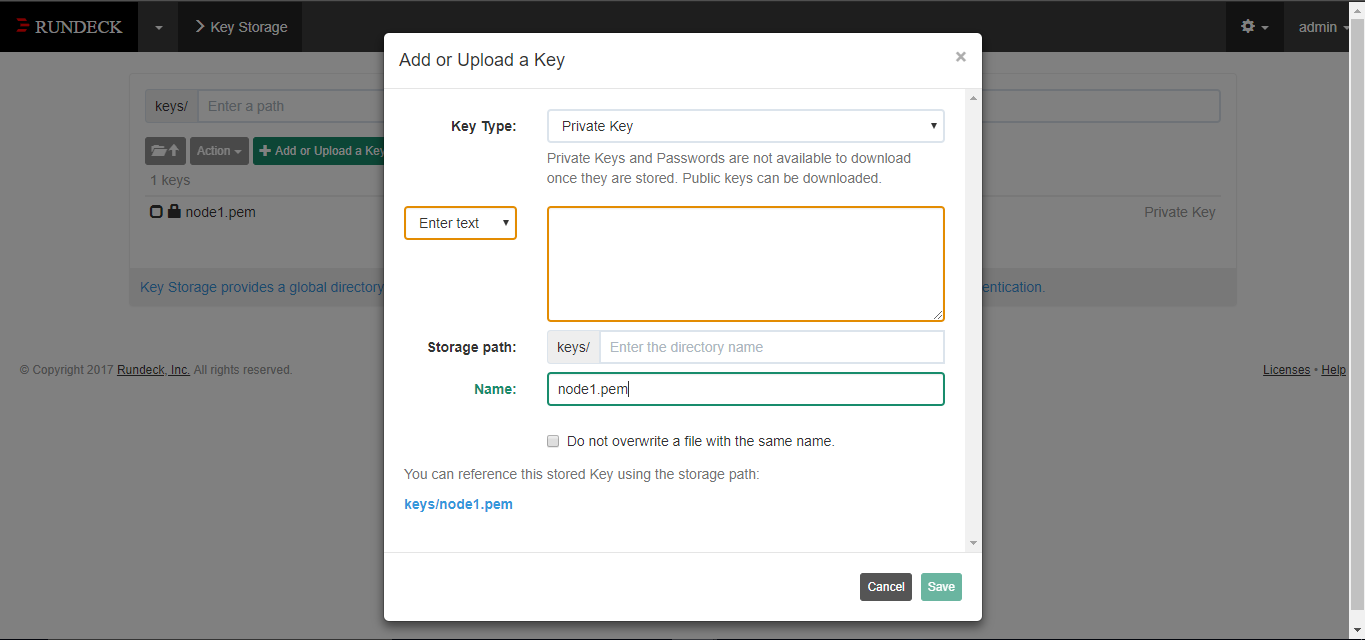Open the Action dropdown
This screenshot has width=1365, height=640.
[x=218, y=150]
